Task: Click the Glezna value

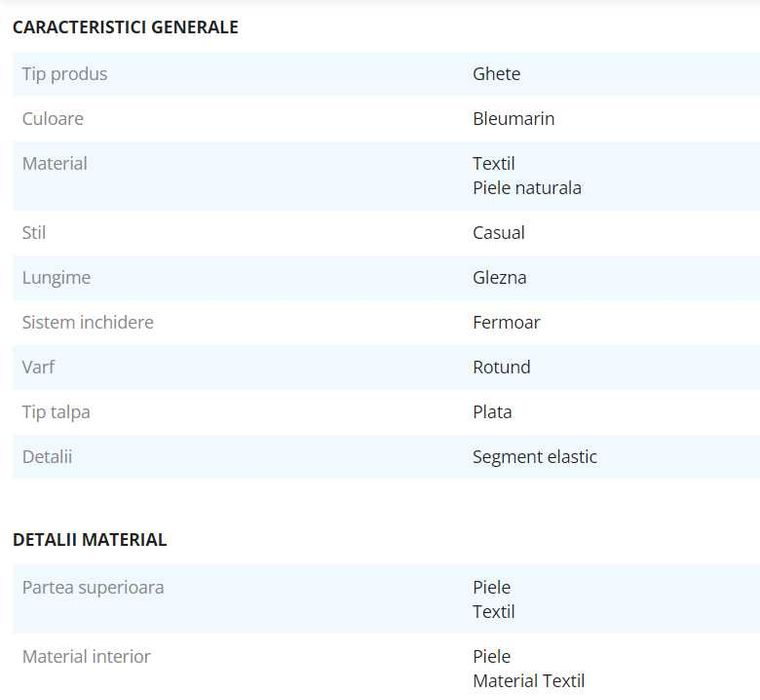Action: 500,278
